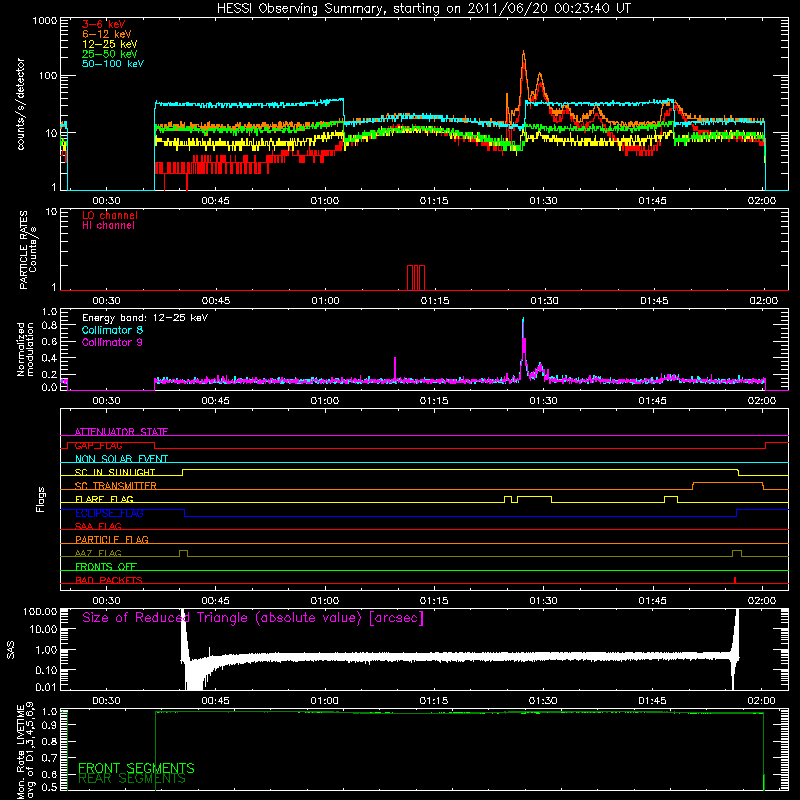
Task: Click the SC_IN_SUNLIGHT flag label
Action: (x=115, y=472)
